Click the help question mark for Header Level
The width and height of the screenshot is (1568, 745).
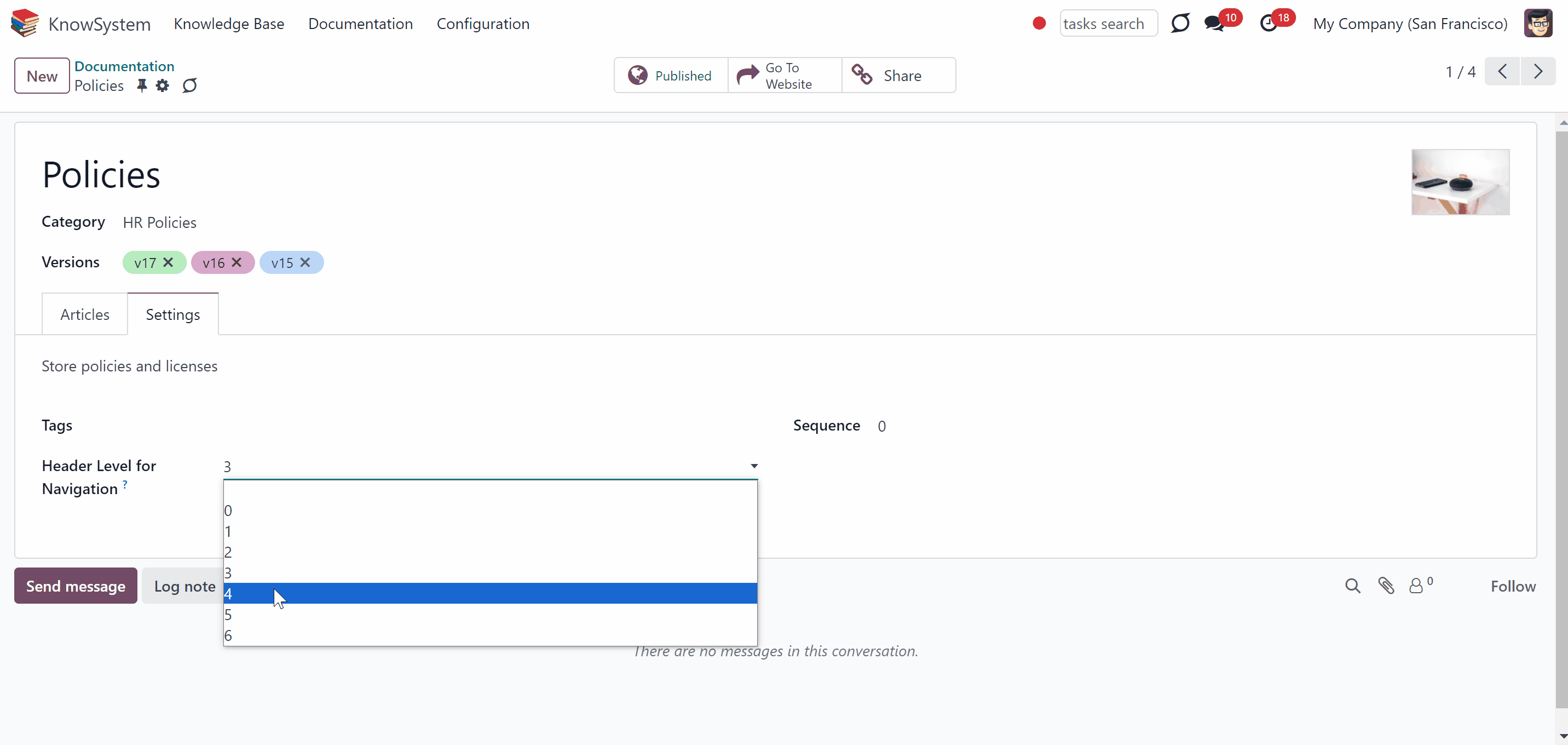[x=125, y=484]
